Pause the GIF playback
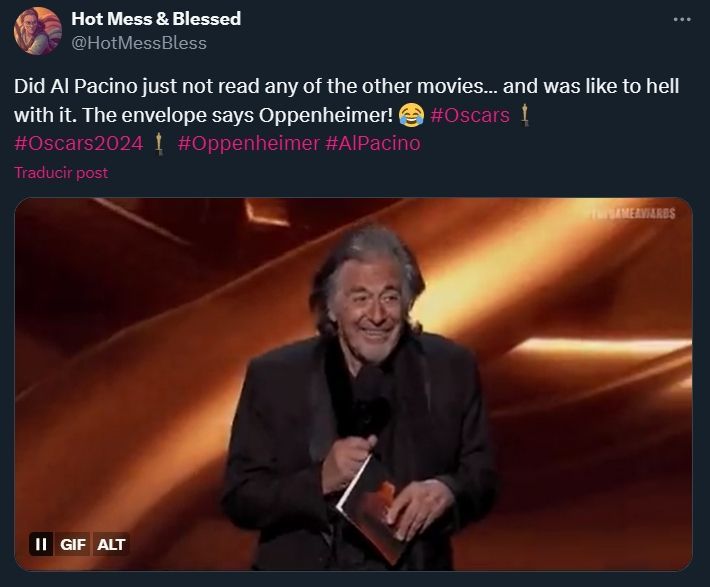This screenshot has height=587, width=710. tap(41, 544)
